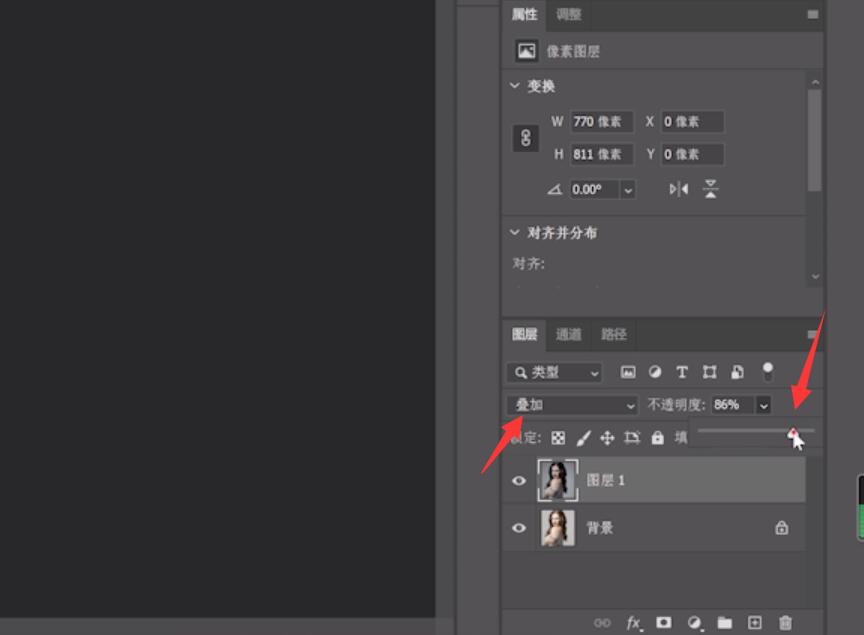The width and height of the screenshot is (864, 635).
Task: Collapse the 变换 section
Action: [x=515, y=85]
